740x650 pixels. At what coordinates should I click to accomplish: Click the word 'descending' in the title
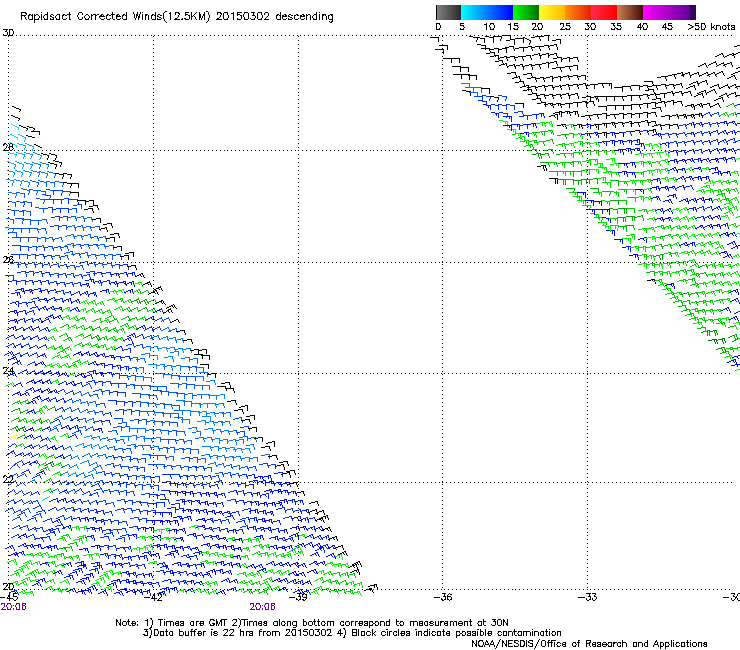(x=304, y=17)
